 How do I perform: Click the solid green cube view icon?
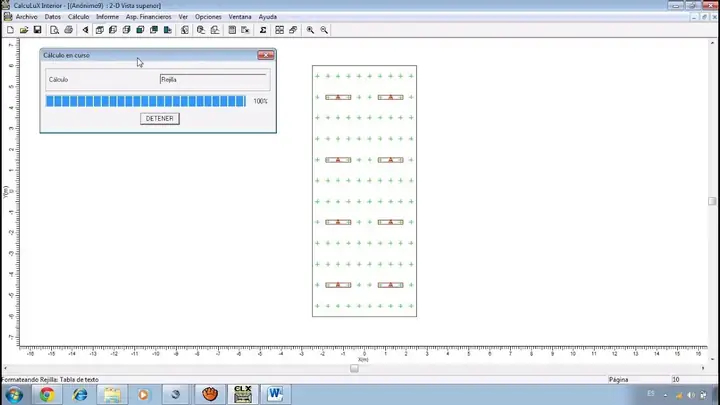(x=140, y=30)
